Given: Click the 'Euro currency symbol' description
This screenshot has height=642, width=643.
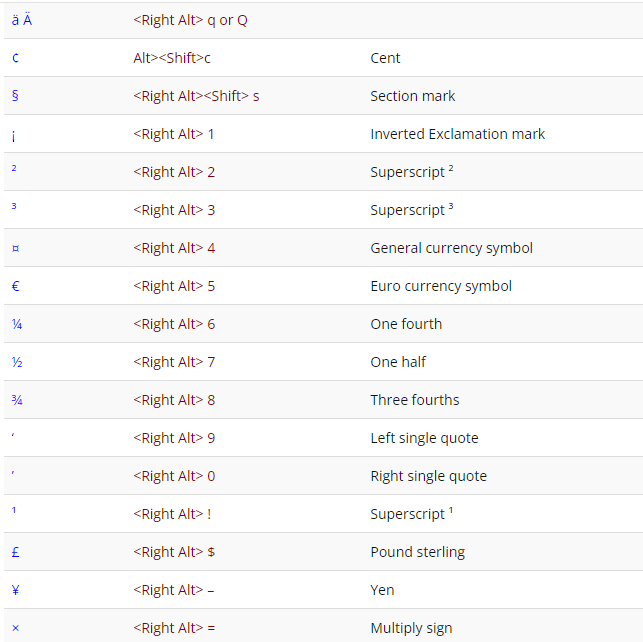Looking at the screenshot, I should (x=440, y=286).
